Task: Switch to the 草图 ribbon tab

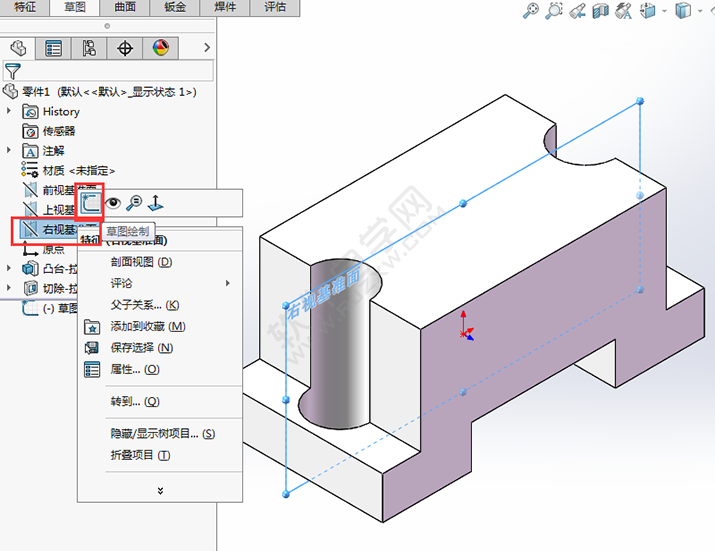Action: 74,7
